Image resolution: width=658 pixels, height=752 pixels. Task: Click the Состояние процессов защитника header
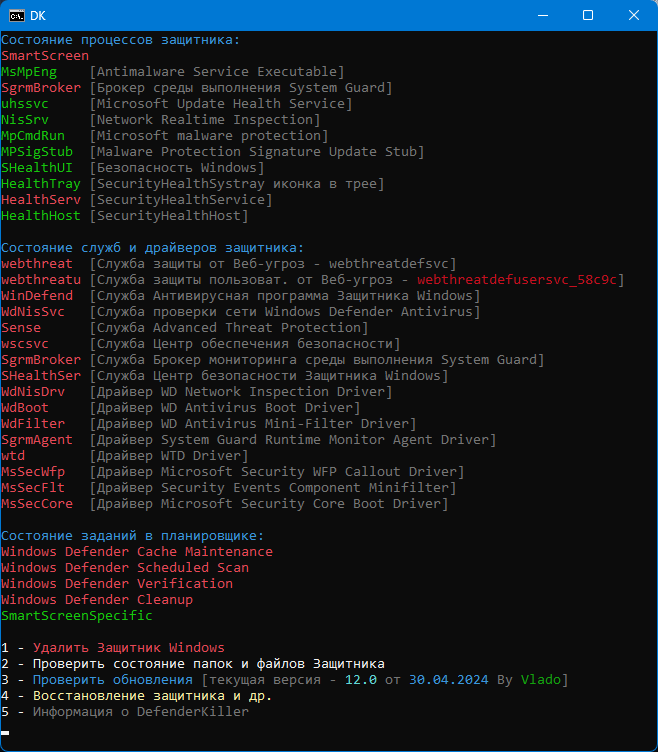120,40
